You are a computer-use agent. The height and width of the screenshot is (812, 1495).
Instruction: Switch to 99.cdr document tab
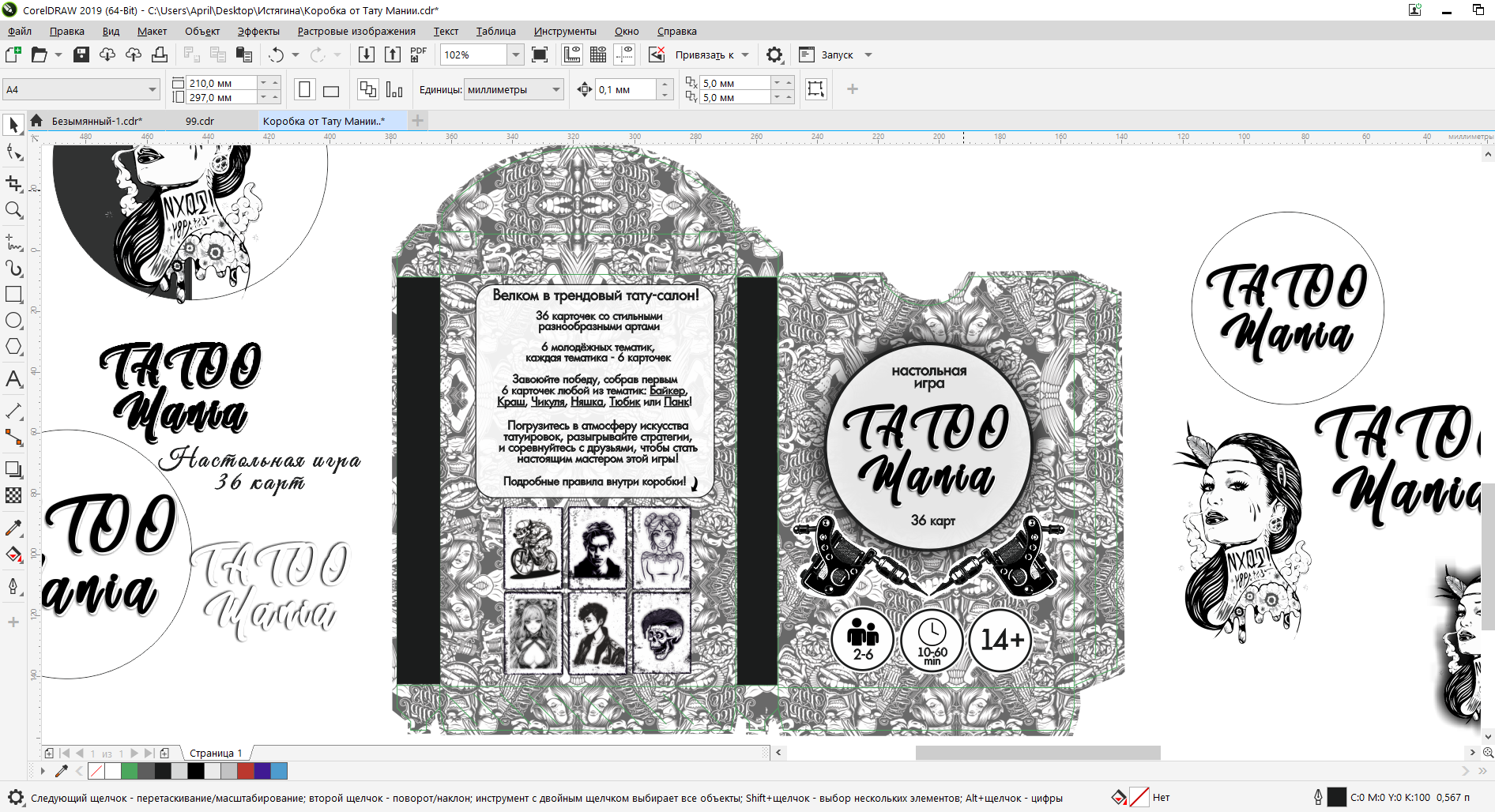(200, 121)
